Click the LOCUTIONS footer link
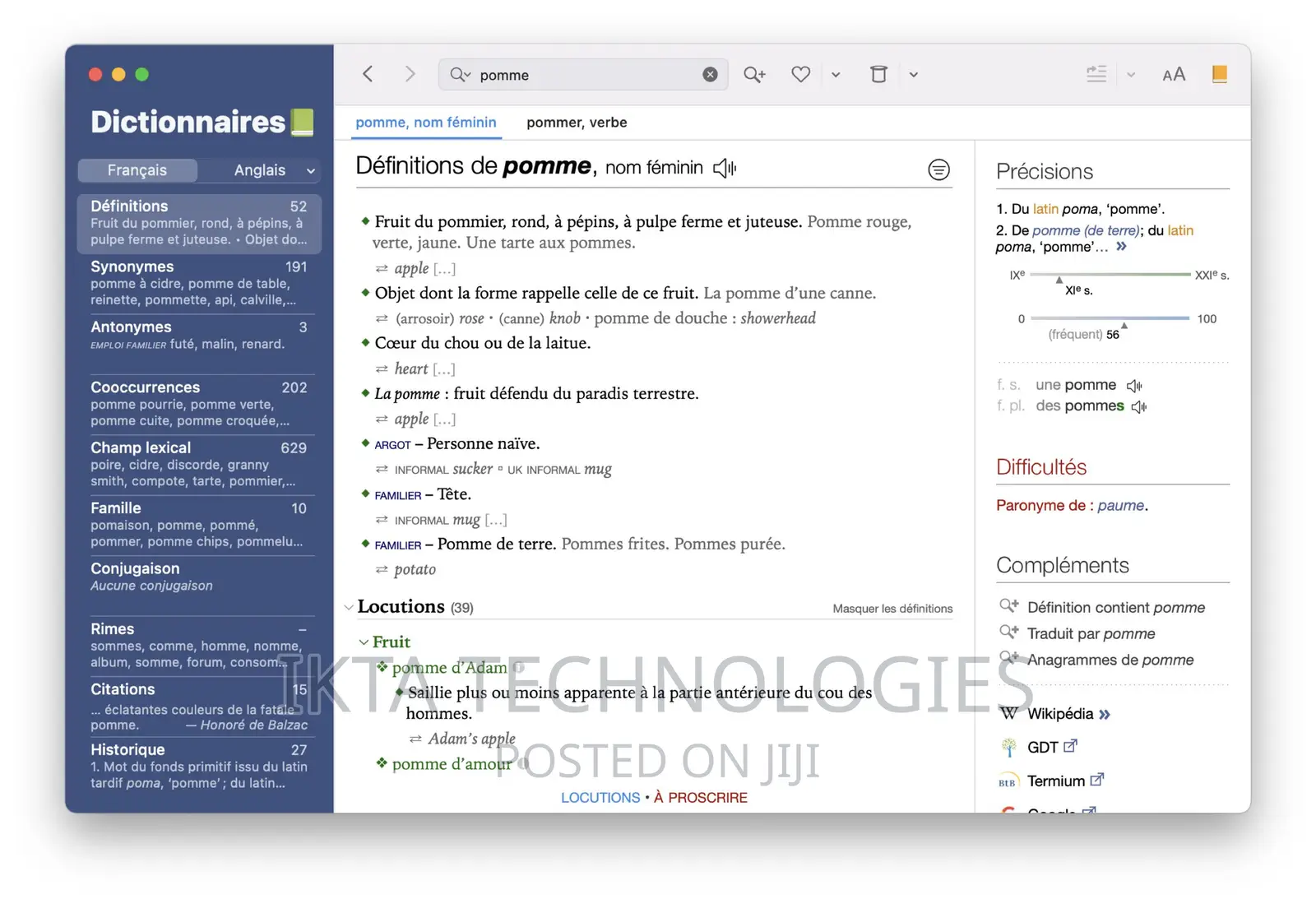Screen dimensions: 1316x899 coord(600,798)
